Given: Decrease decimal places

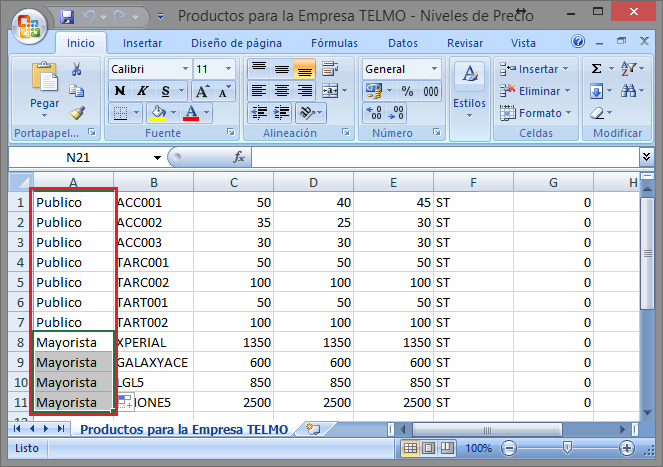Looking at the screenshot, I should point(396,113).
